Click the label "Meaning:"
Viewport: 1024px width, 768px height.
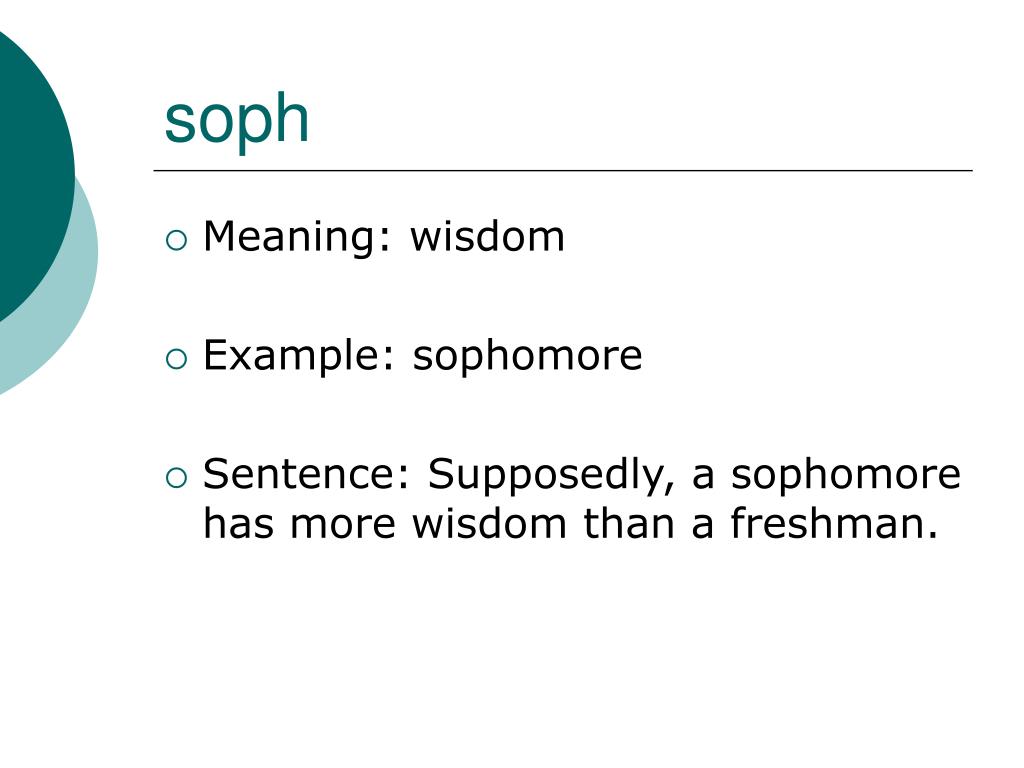point(297,237)
